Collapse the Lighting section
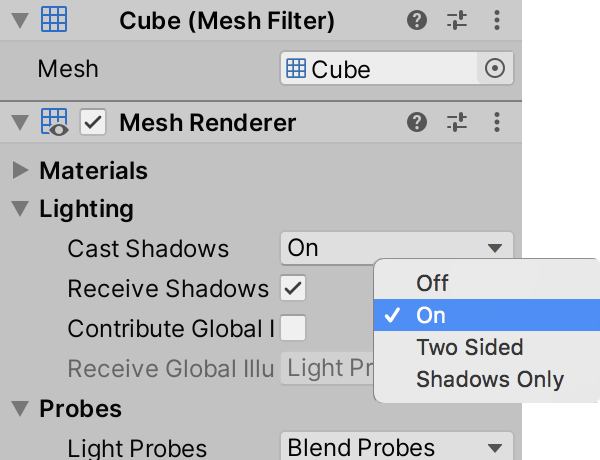 tap(20, 210)
